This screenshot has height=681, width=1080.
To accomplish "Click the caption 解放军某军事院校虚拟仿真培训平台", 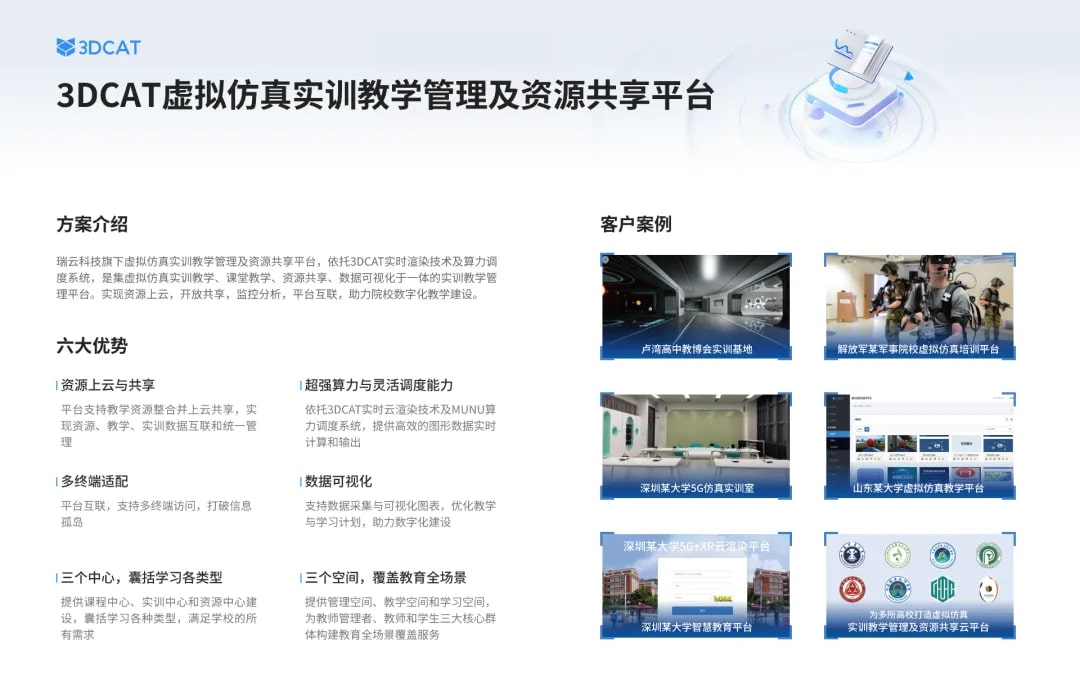I will click(918, 349).
